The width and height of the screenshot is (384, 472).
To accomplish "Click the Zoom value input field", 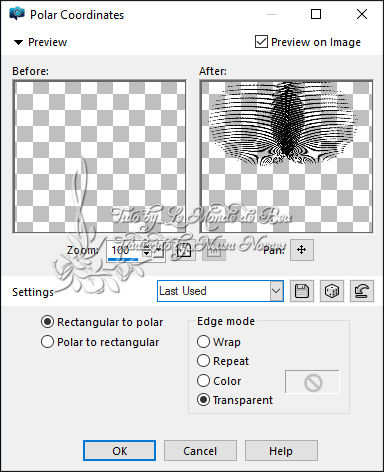I will point(124,250).
